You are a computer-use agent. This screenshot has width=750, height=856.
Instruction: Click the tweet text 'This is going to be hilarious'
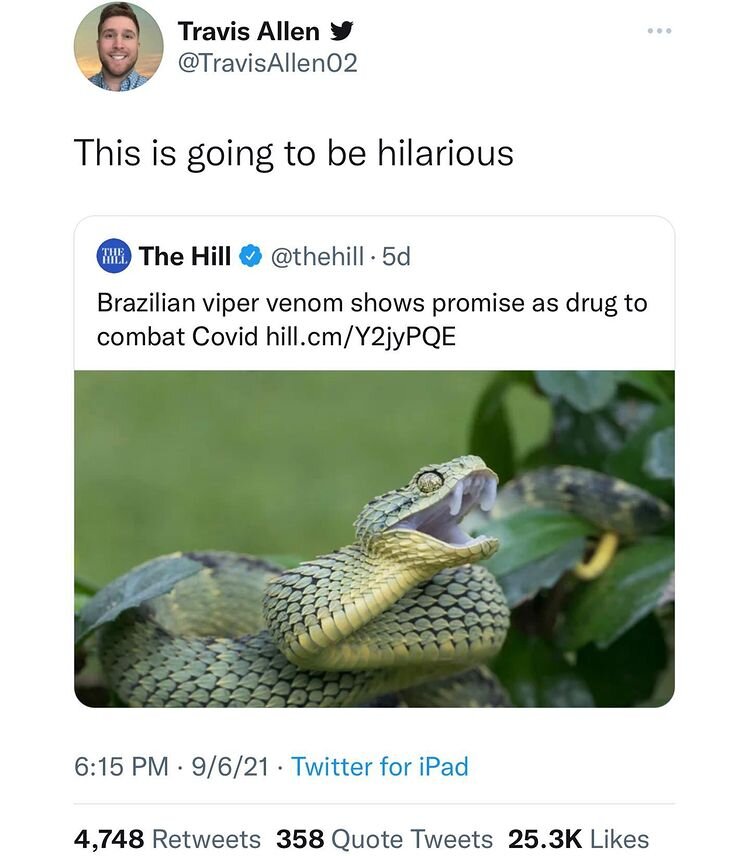pos(294,152)
